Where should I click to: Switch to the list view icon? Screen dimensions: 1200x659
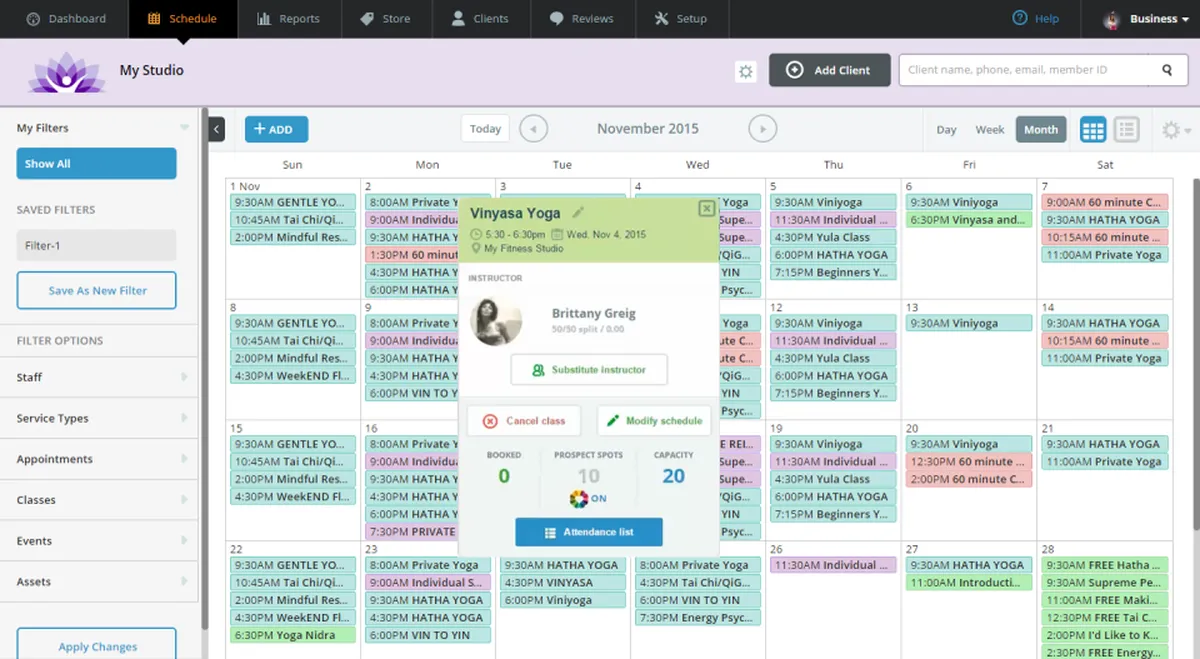click(1126, 129)
